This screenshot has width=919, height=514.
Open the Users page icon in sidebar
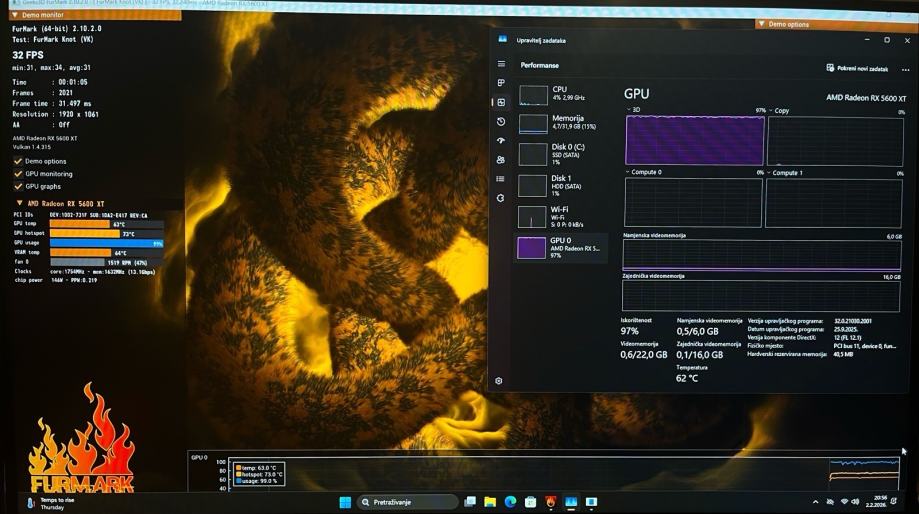click(501, 159)
